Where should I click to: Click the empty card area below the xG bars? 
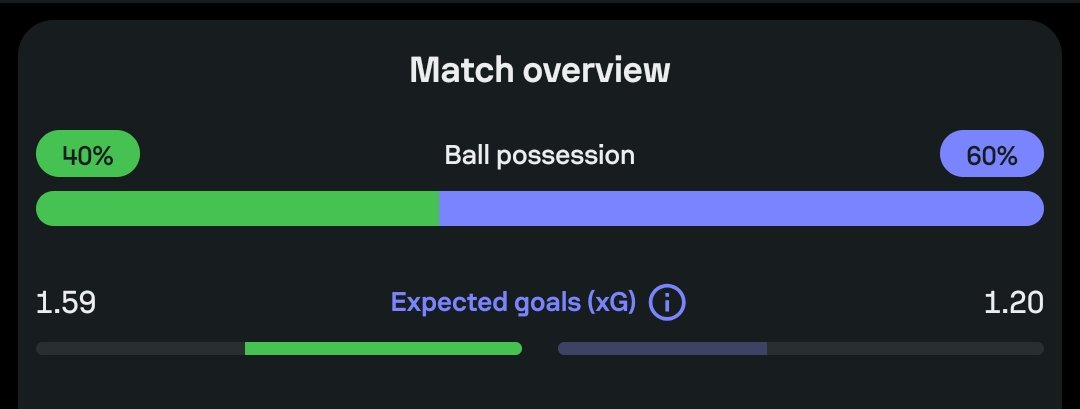pyautogui.click(x=540, y=385)
